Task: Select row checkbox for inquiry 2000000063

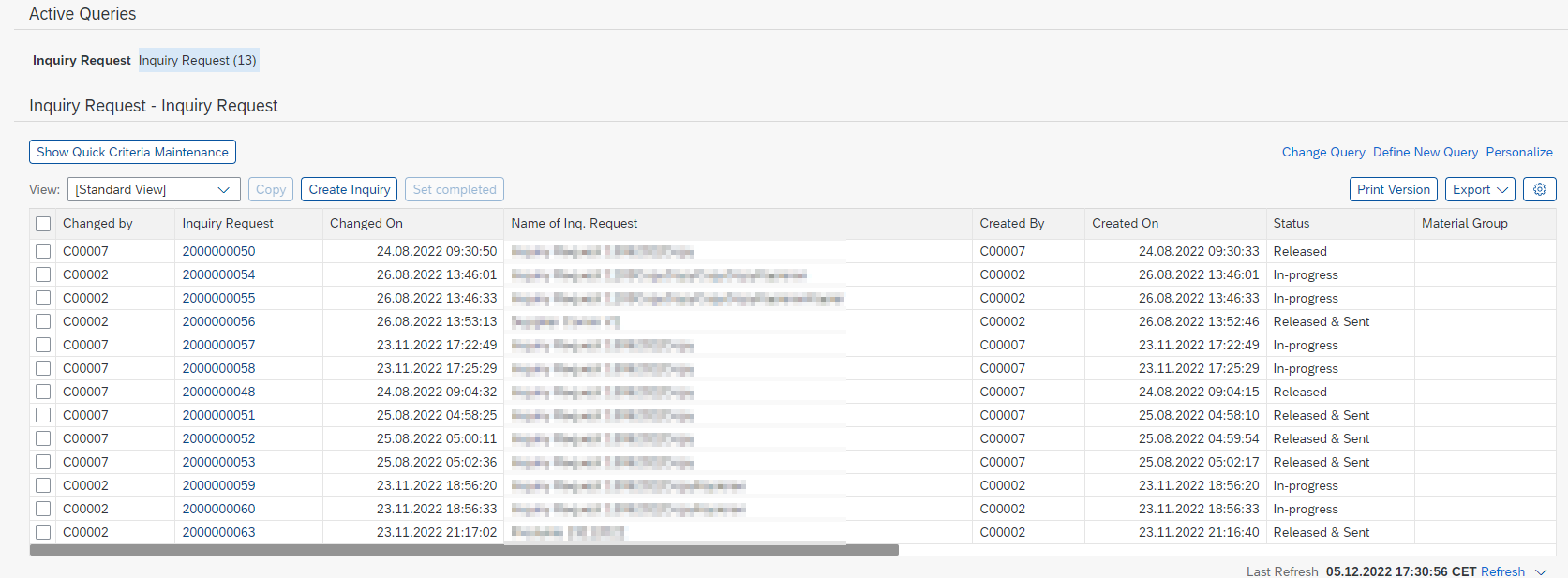Action: click(43, 532)
